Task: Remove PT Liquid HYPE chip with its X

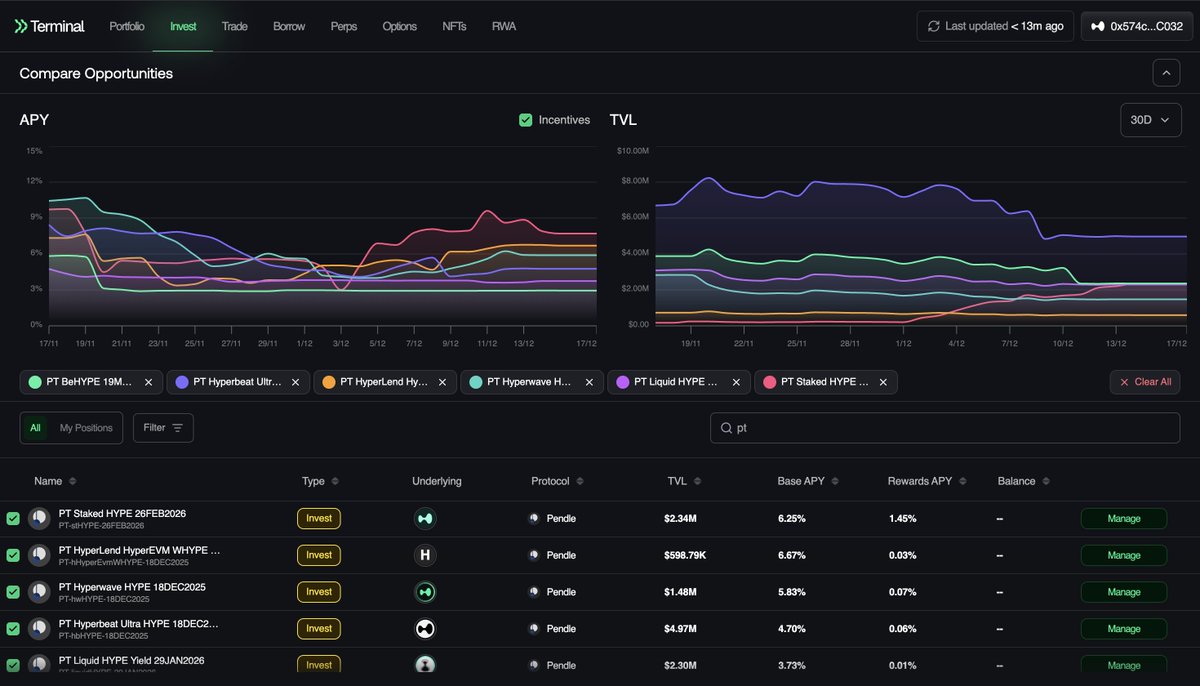Action: pyautogui.click(x=736, y=382)
